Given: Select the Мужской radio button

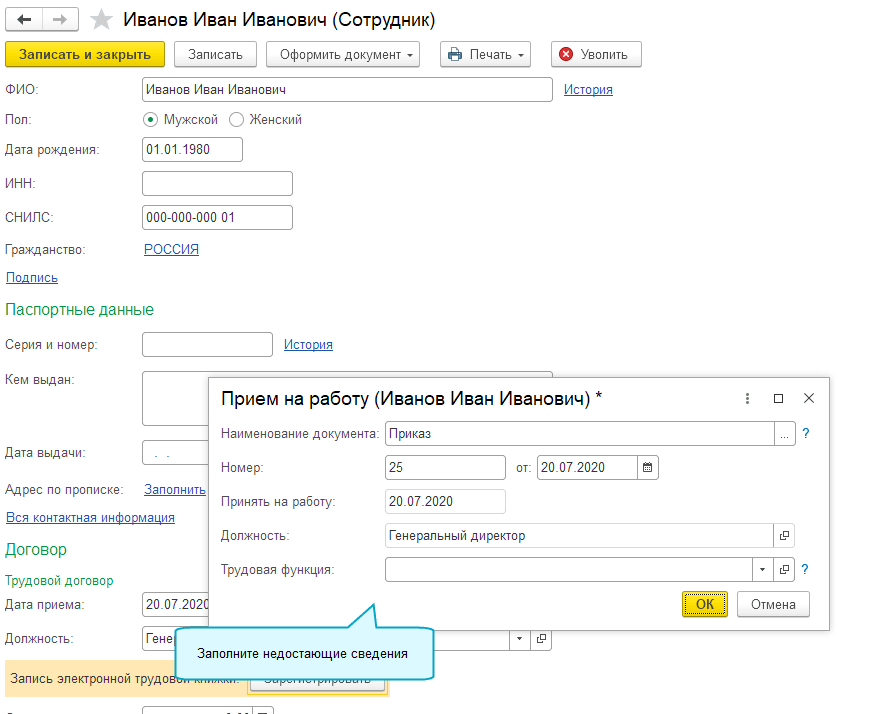Looking at the screenshot, I should (151, 119).
